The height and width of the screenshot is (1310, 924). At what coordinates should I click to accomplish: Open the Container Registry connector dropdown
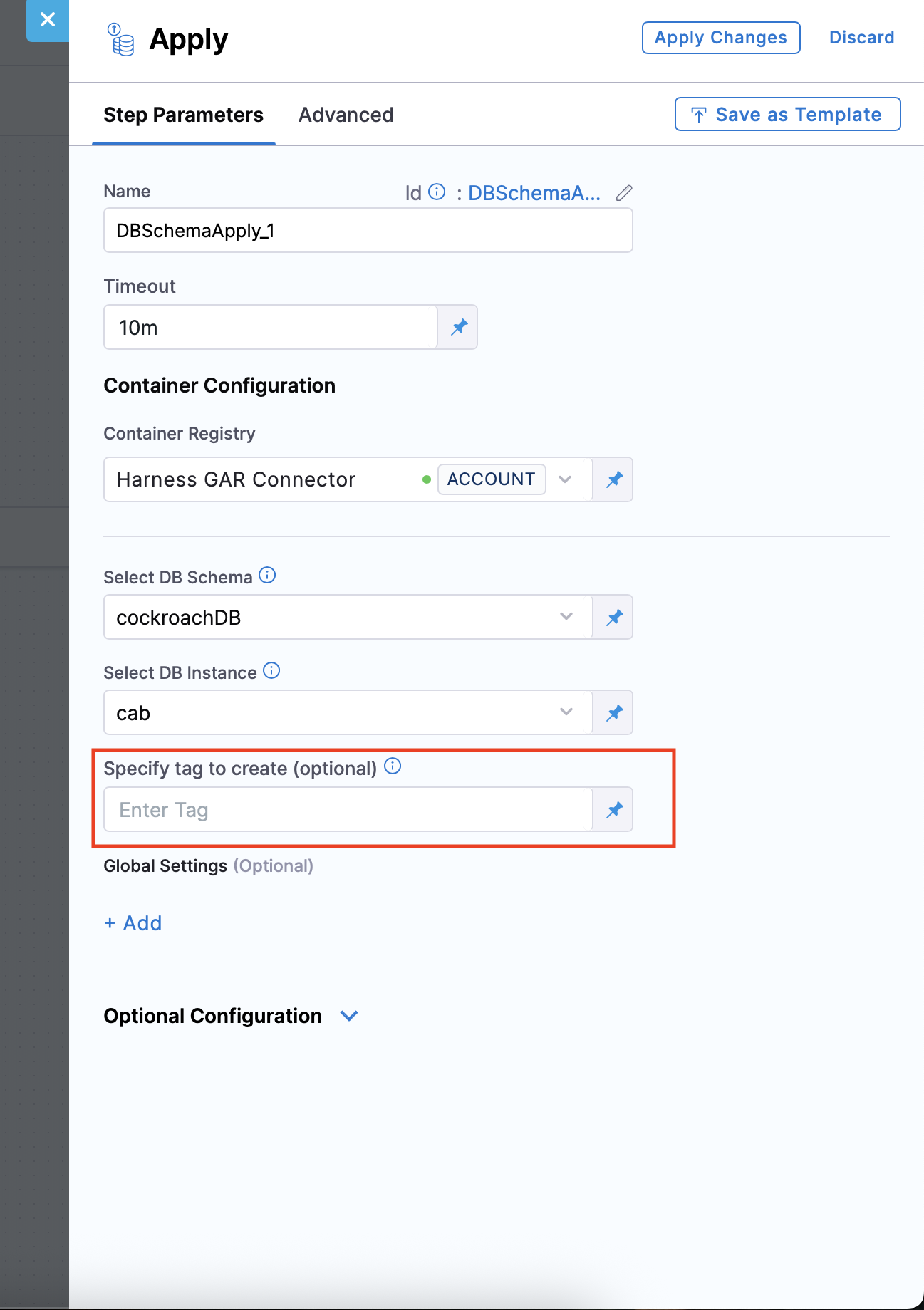tap(565, 480)
